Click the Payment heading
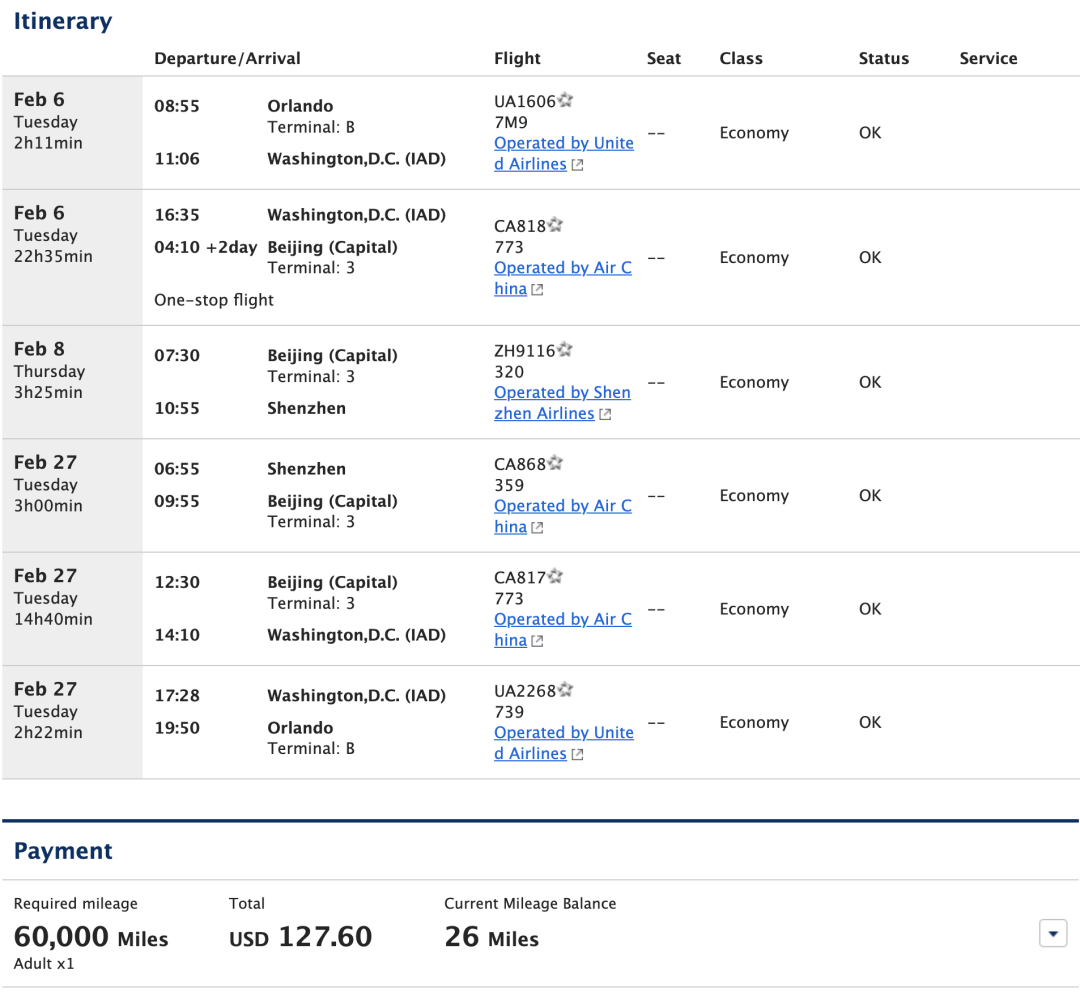Image resolution: width=1080 pixels, height=1000 pixels. tap(63, 851)
